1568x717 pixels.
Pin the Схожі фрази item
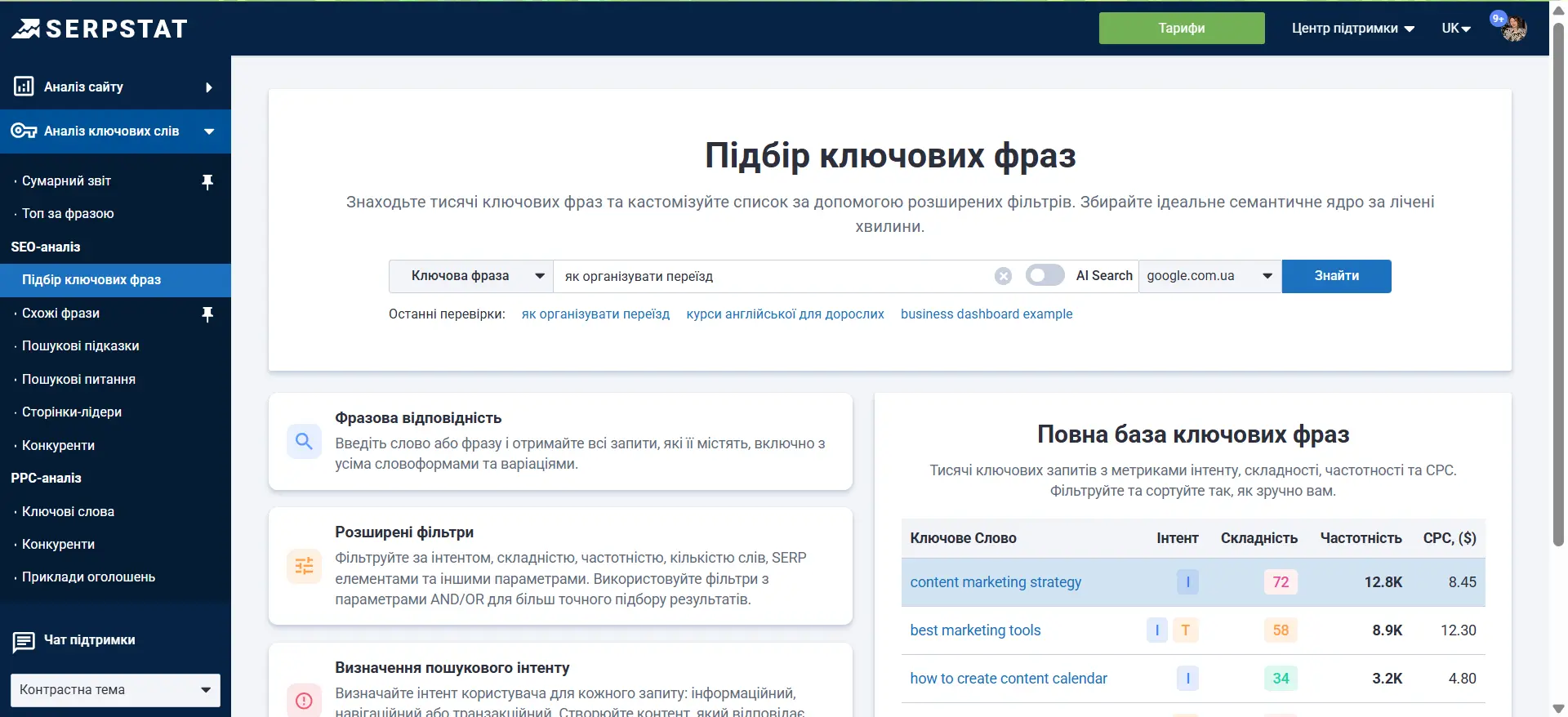(207, 314)
